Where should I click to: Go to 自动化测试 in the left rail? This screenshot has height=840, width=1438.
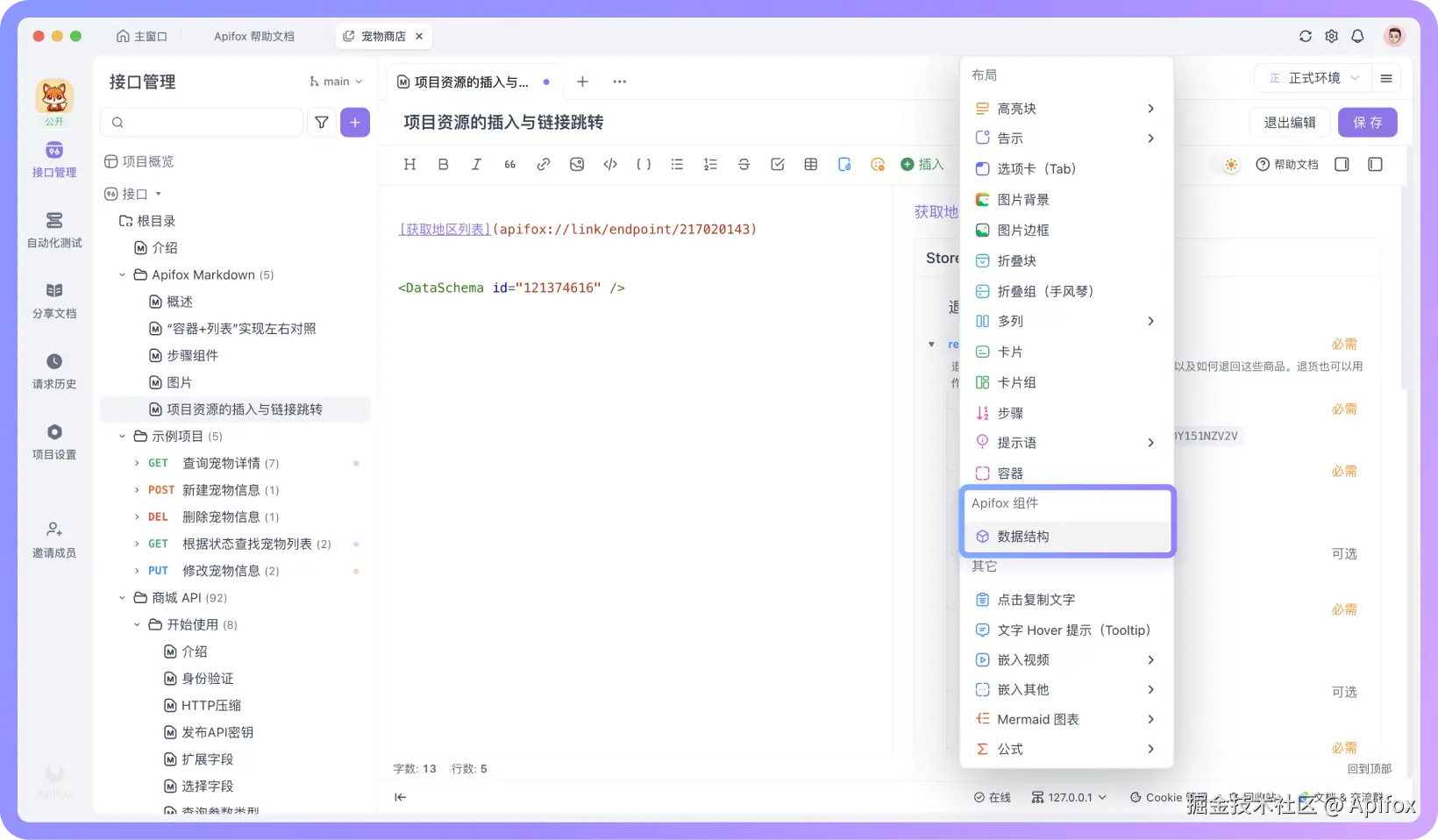point(54,230)
